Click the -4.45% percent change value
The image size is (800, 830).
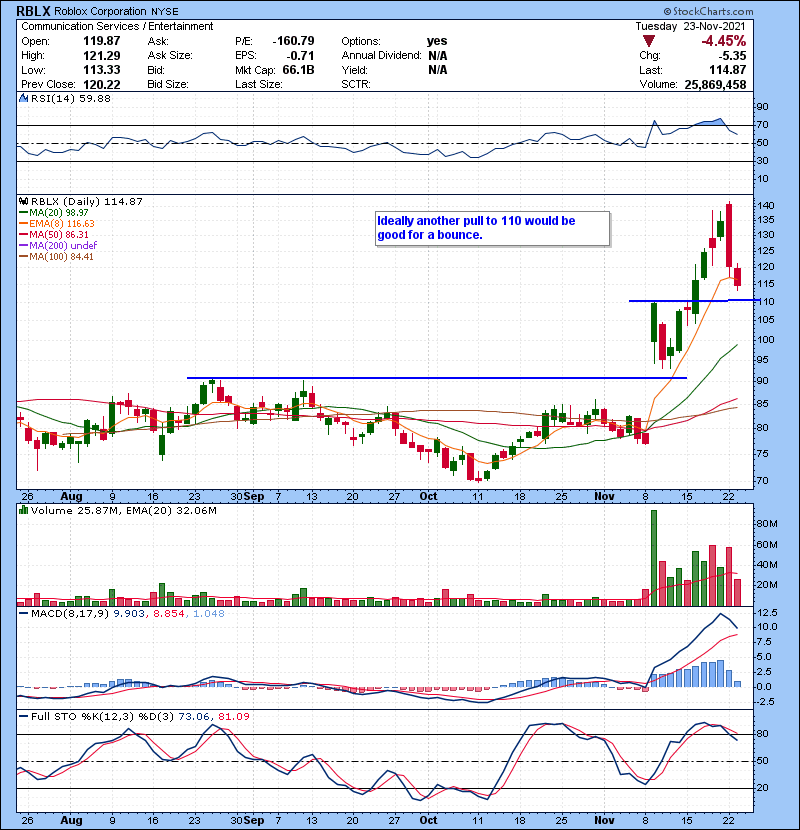coord(723,41)
